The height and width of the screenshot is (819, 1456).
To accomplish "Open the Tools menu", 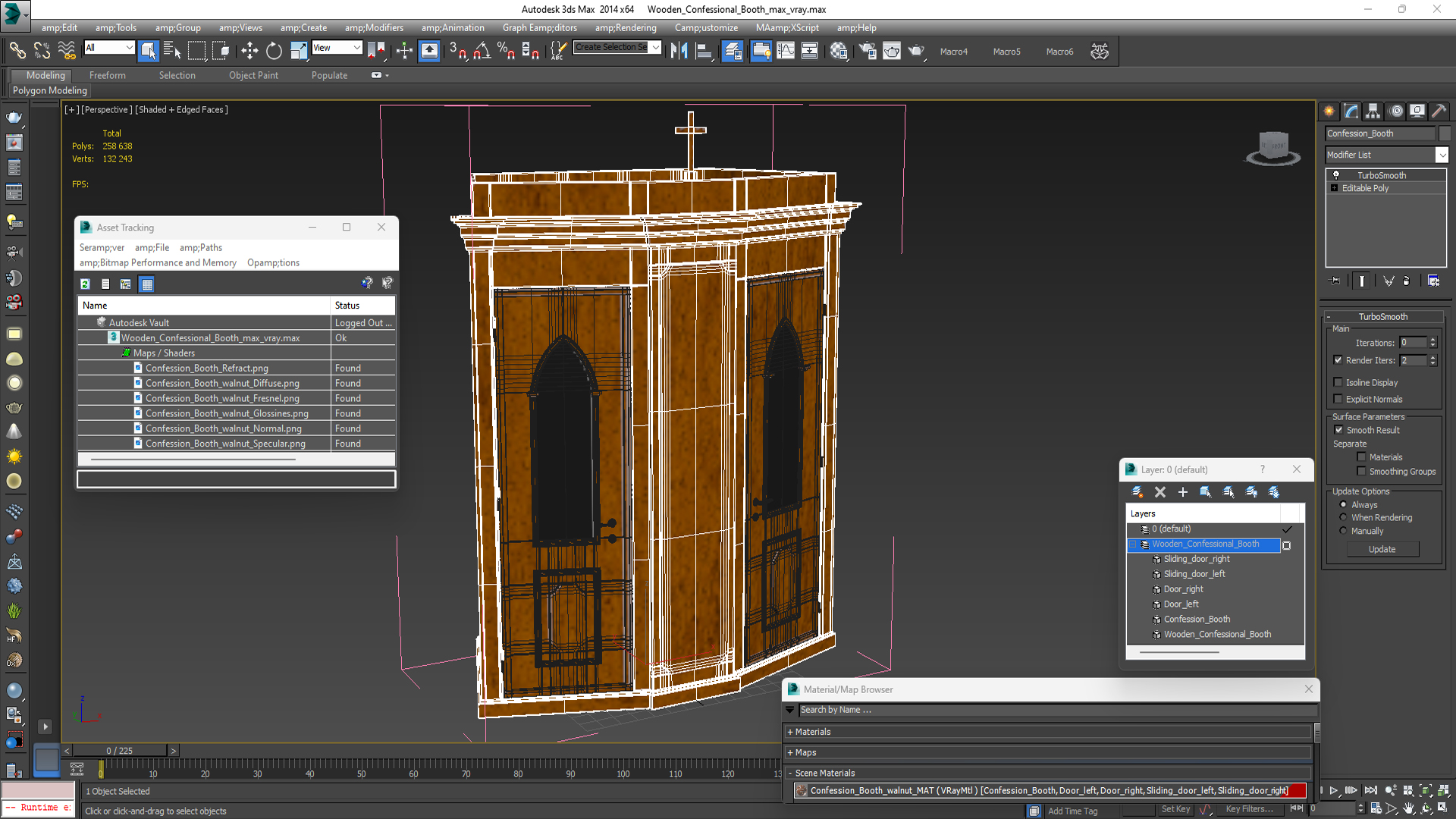I will point(116,27).
